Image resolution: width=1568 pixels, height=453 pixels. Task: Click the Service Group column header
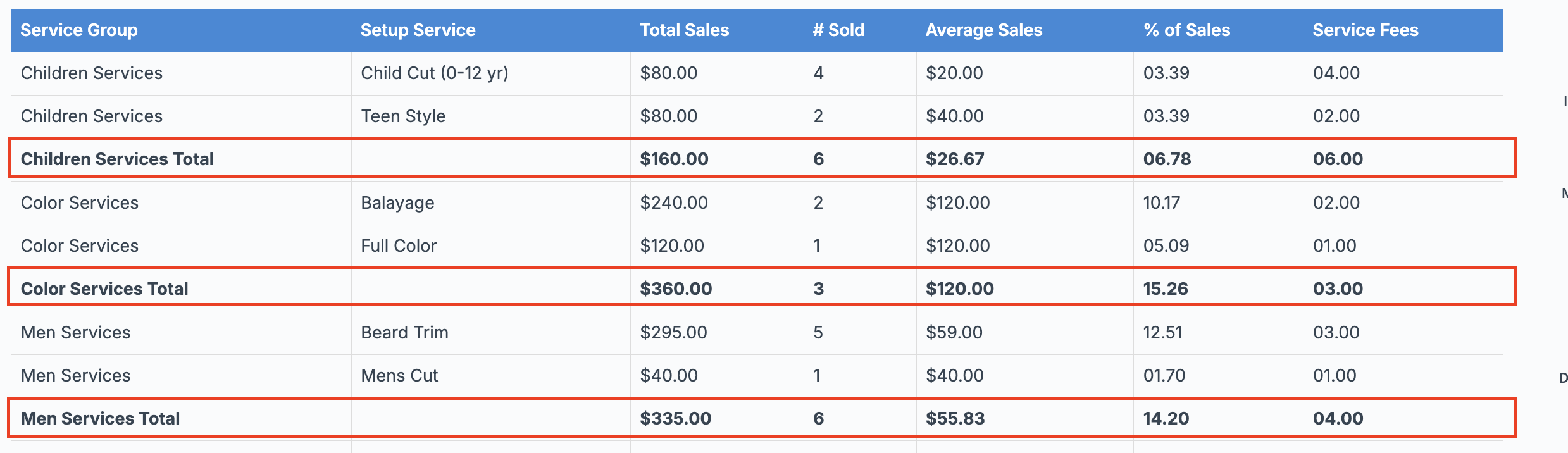click(x=79, y=30)
